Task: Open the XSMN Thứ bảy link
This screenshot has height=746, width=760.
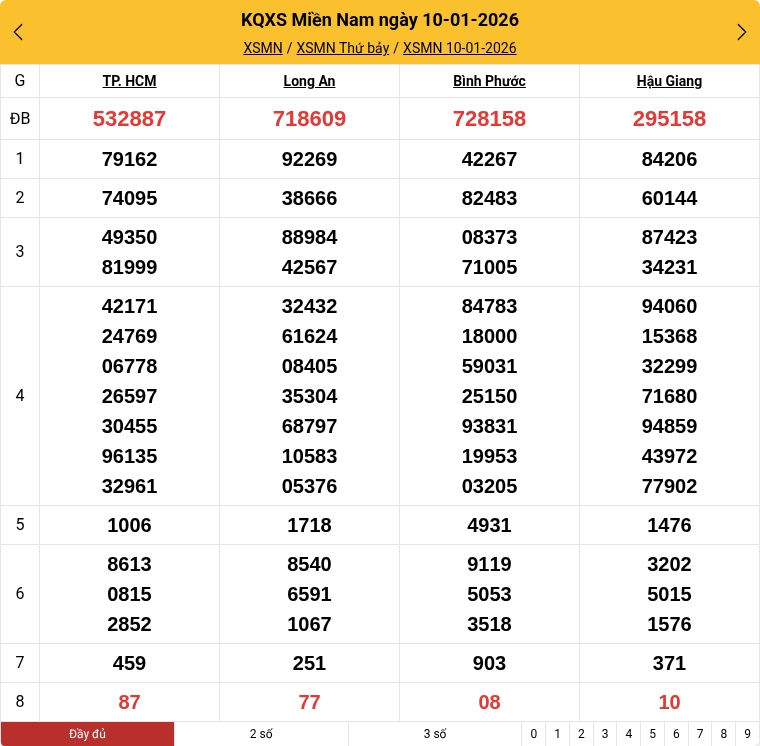Action: (x=343, y=48)
